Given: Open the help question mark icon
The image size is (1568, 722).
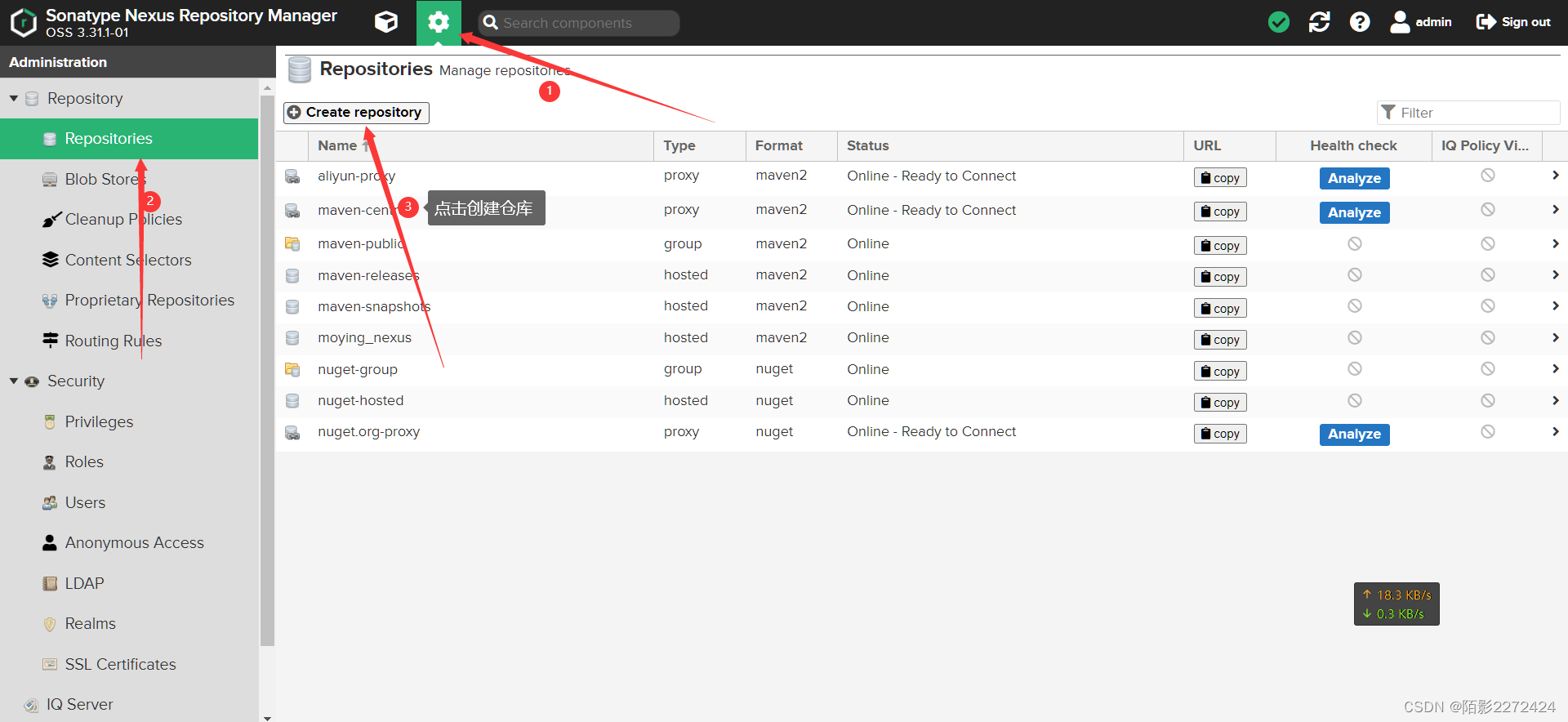Looking at the screenshot, I should (x=1360, y=22).
